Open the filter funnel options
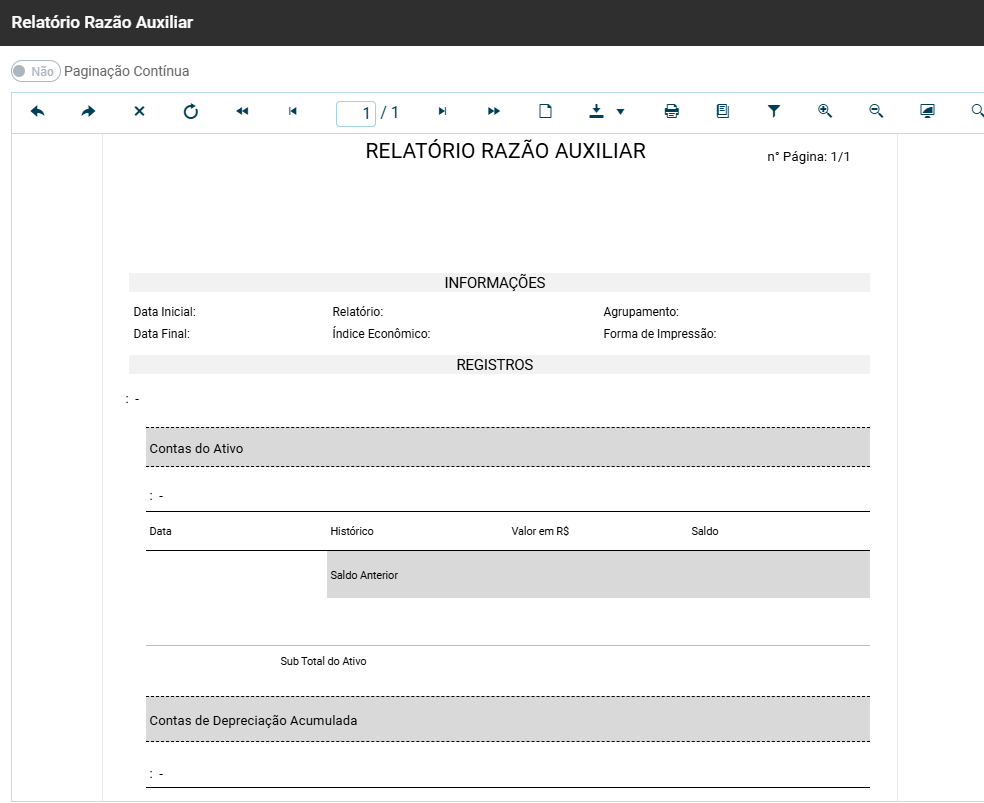Image resolution: width=984 pixels, height=803 pixels. point(774,112)
